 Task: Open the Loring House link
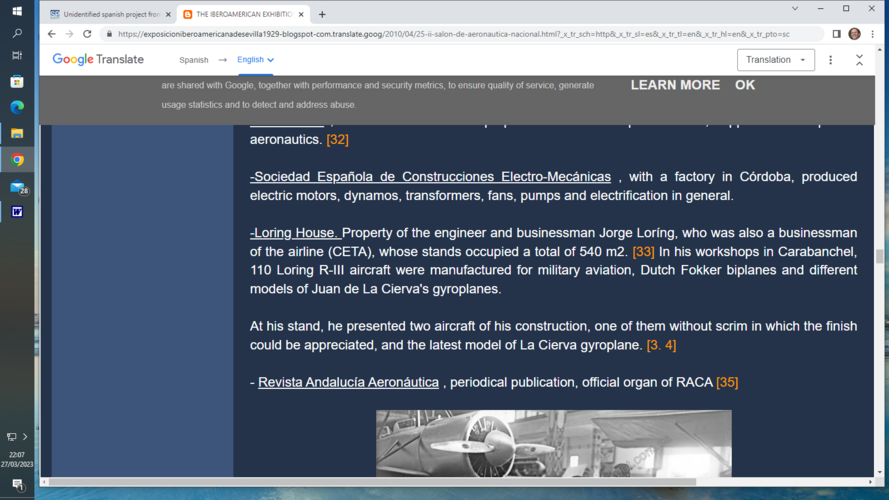[295, 233]
